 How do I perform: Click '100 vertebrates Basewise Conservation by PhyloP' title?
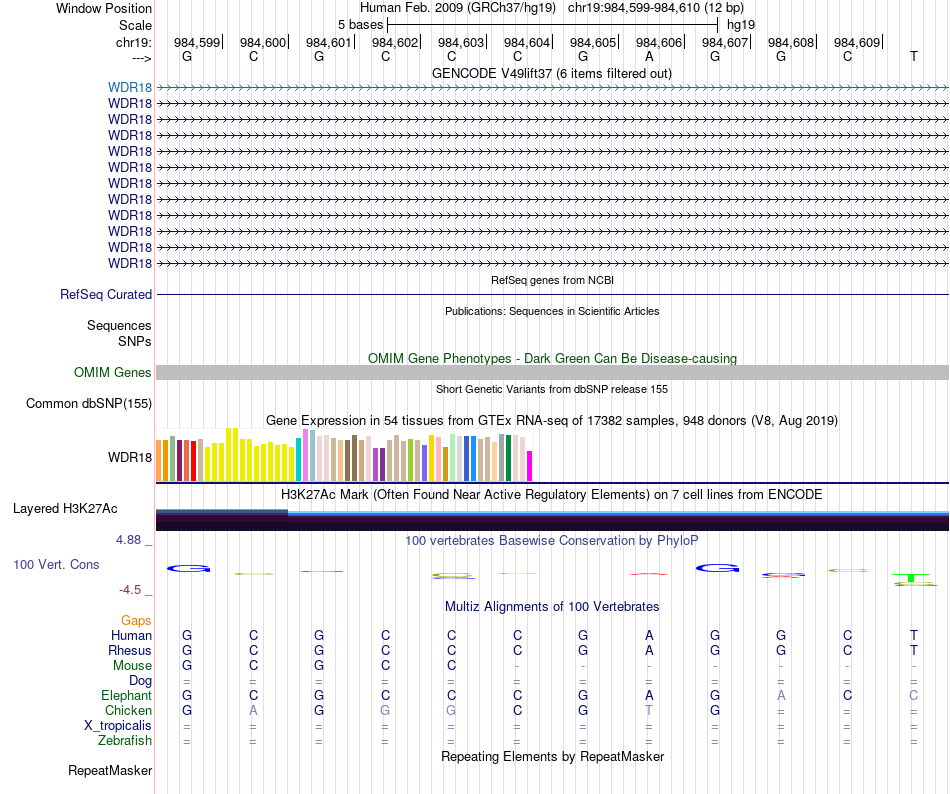coord(552,540)
